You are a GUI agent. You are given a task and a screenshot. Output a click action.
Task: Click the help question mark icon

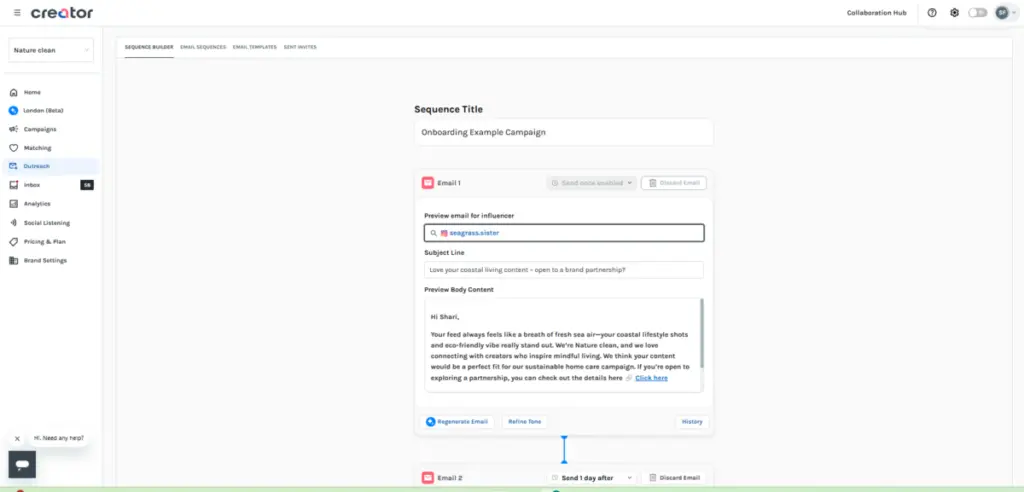pos(932,13)
